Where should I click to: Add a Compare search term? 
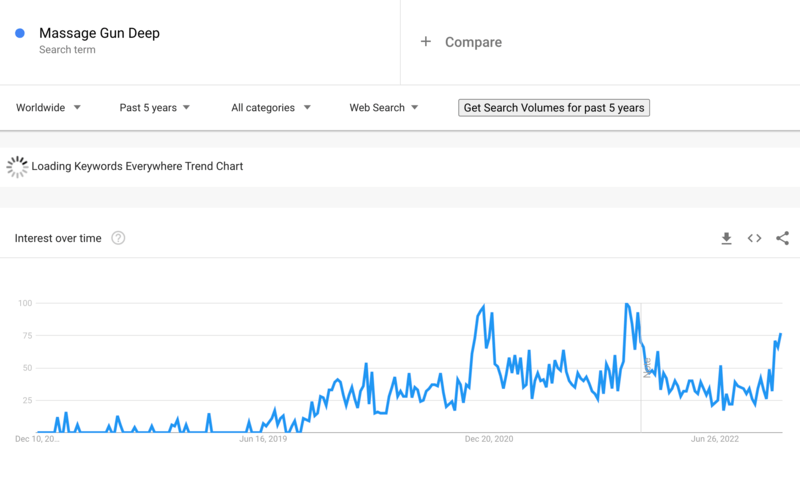coord(473,42)
